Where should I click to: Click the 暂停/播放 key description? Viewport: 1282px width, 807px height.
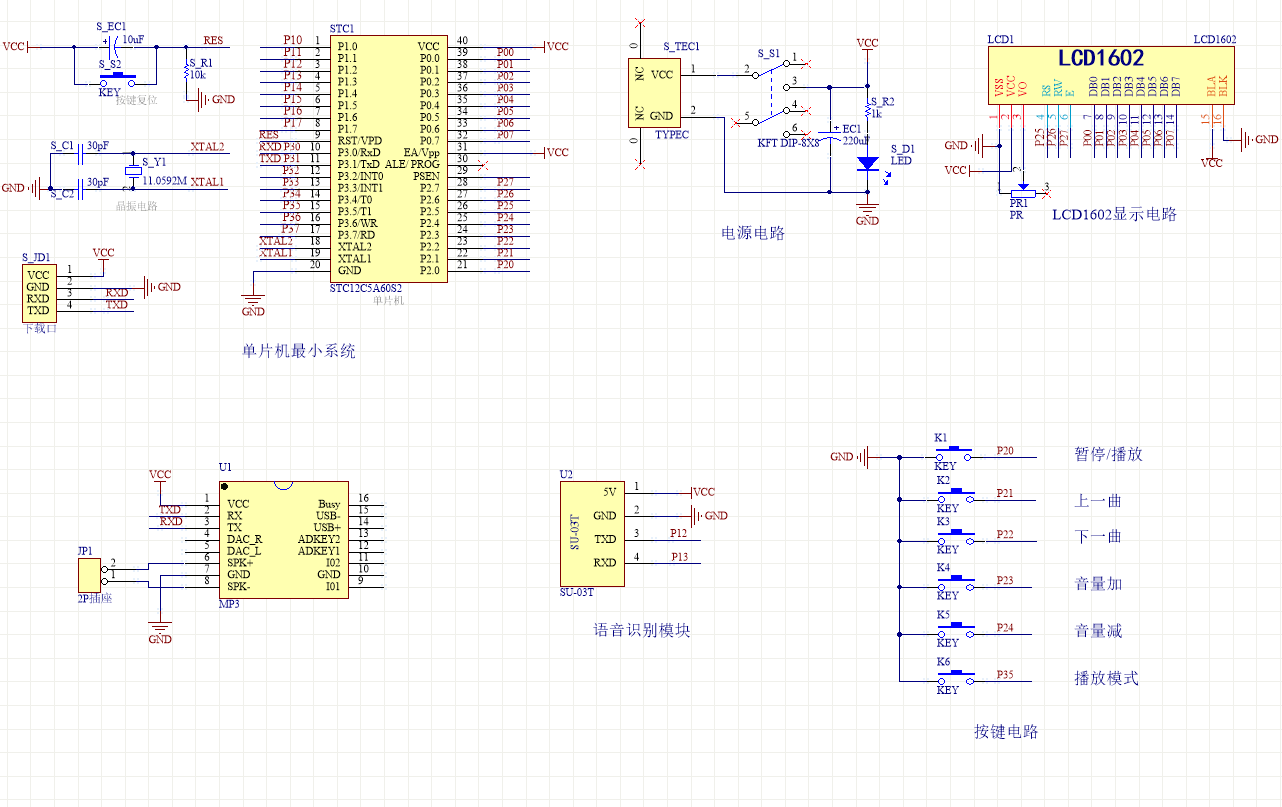click(x=1108, y=454)
